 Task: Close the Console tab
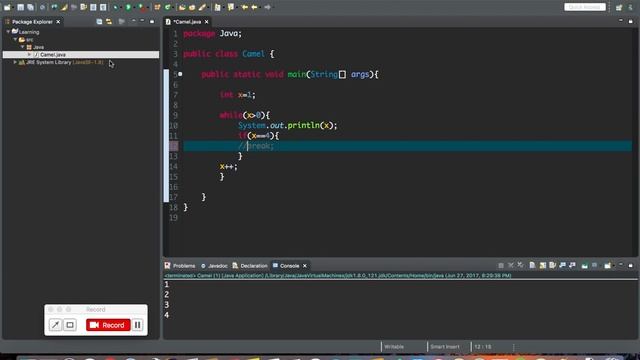point(304,266)
